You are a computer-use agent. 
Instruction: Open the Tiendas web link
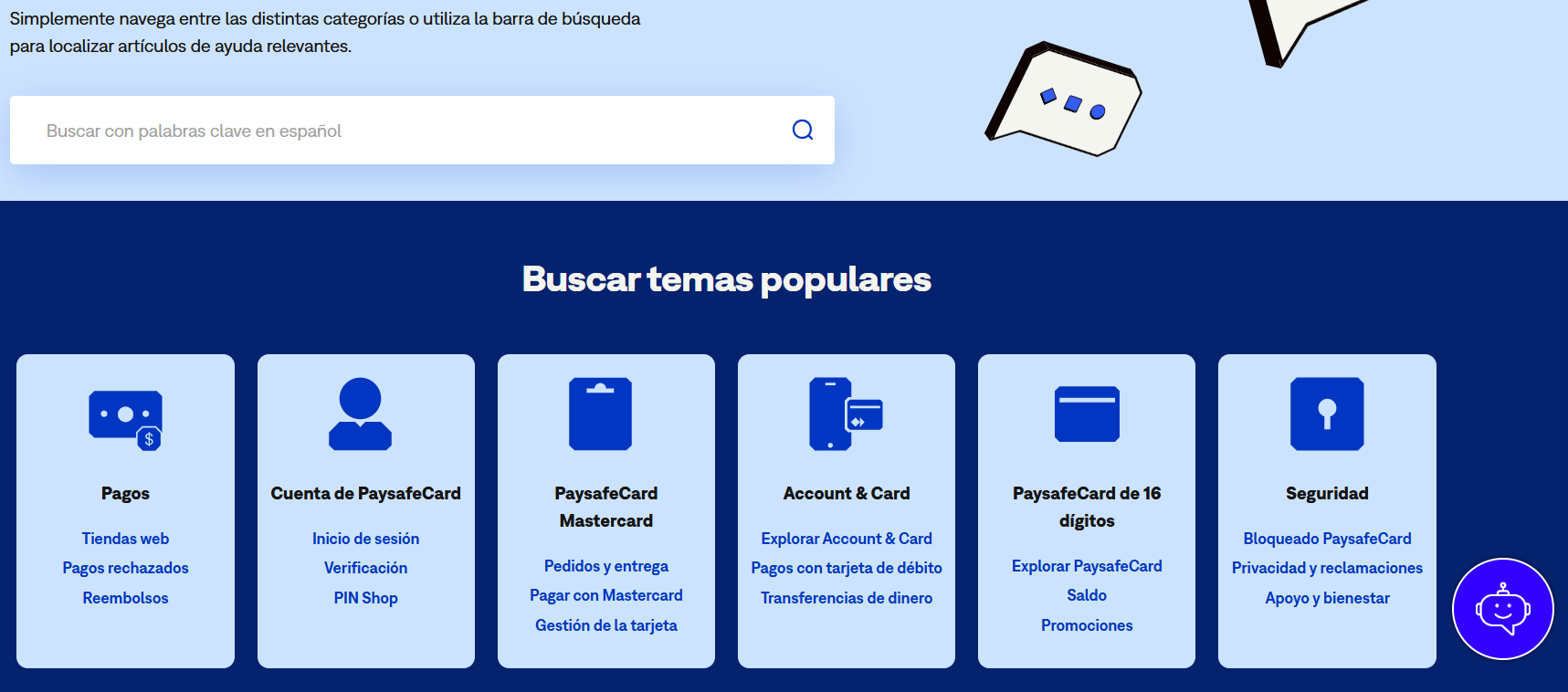pyautogui.click(x=125, y=539)
